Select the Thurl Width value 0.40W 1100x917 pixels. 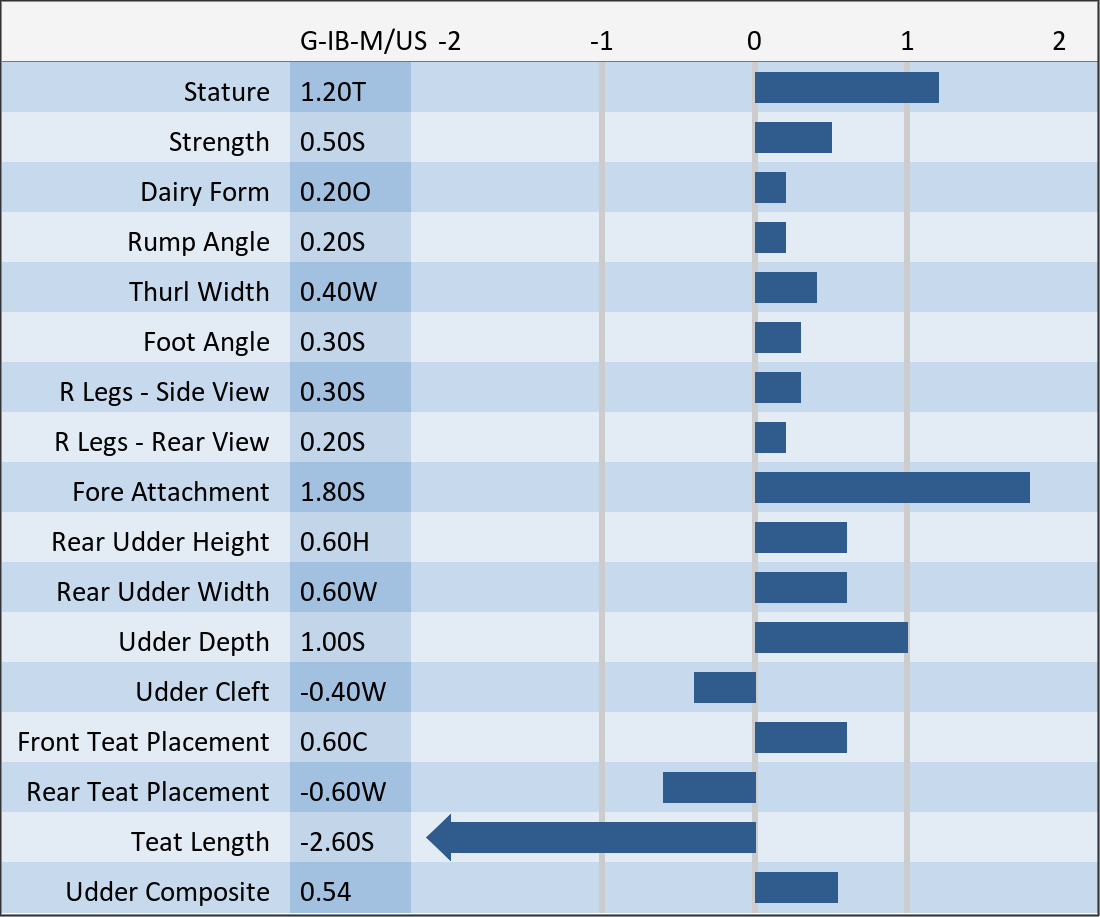point(338,292)
